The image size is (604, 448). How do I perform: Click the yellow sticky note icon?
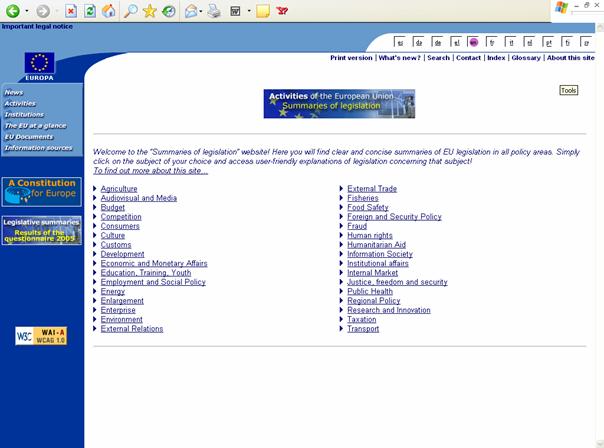263,11
